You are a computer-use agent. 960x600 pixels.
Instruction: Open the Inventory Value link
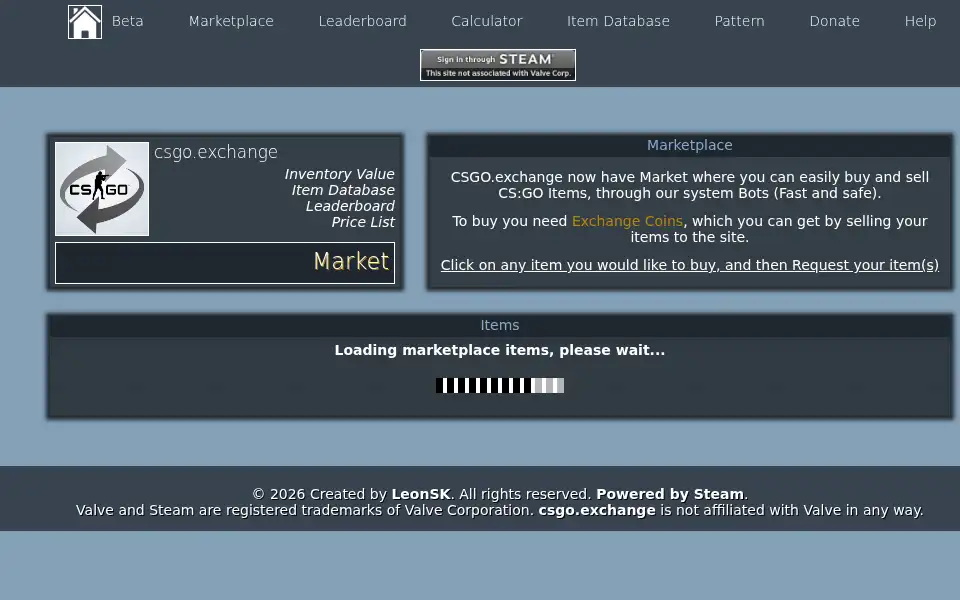339,174
